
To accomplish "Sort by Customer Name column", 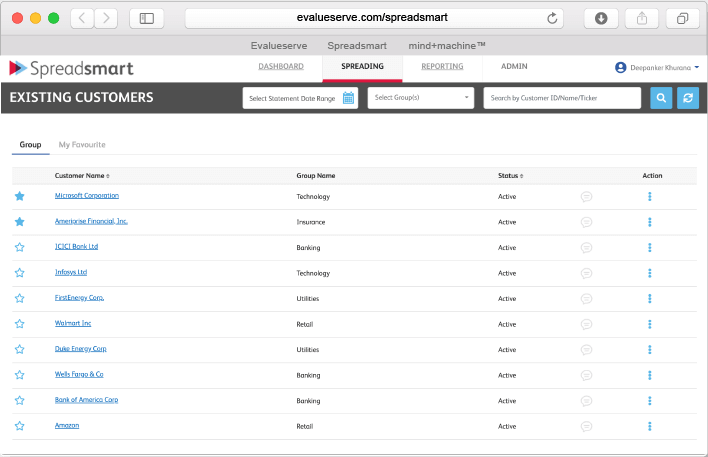I will click(x=82, y=176).
